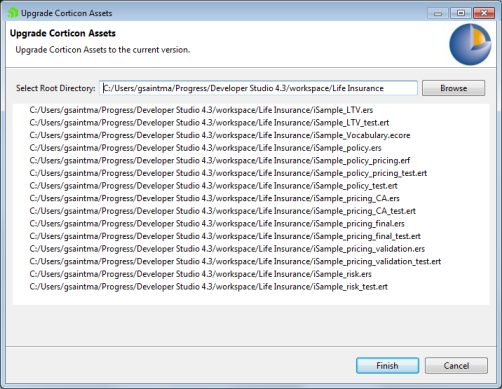Select the iSample_policy_pricing.erf file path
Viewport: 502px width, 389px height.
[220, 161]
